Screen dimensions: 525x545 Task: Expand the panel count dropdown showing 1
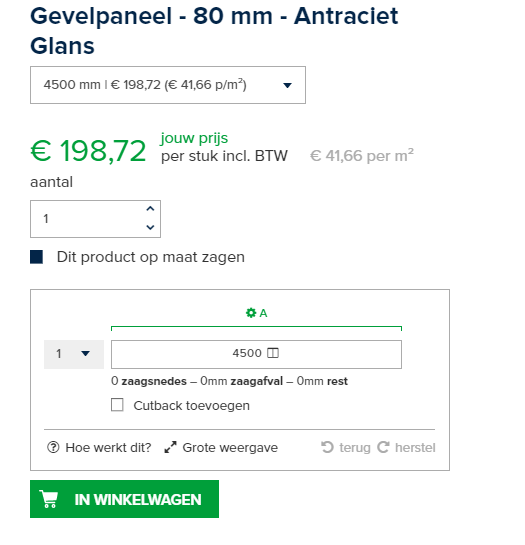tap(74, 354)
